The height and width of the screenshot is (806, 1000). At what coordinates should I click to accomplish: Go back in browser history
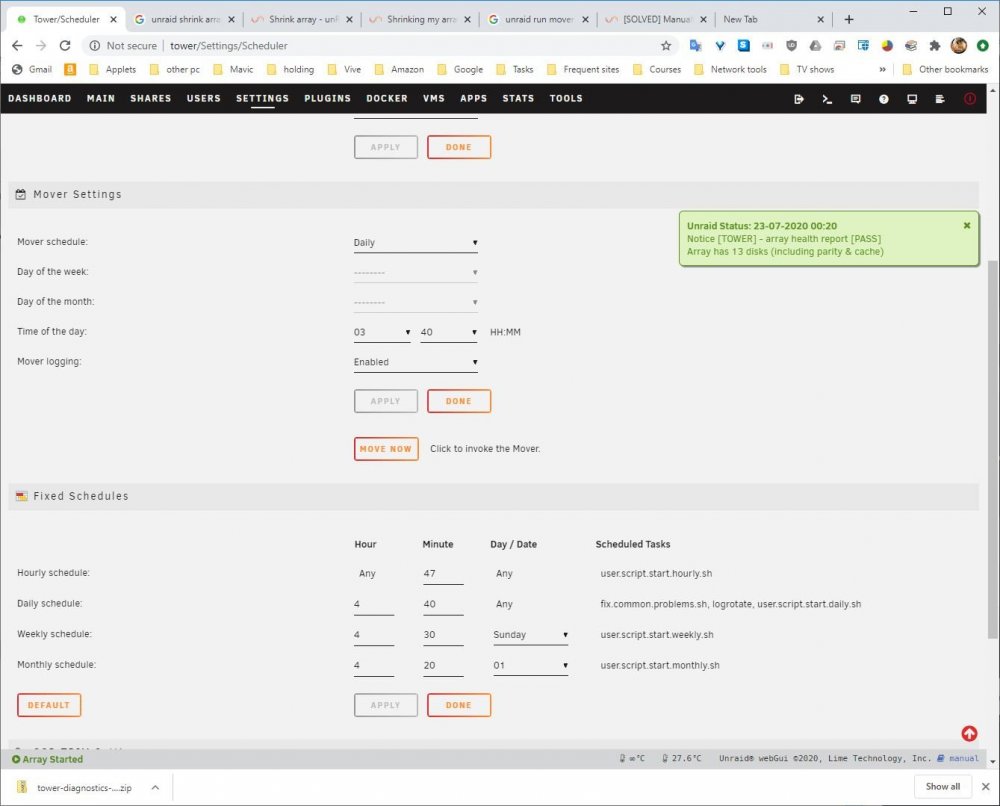(x=17, y=45)
